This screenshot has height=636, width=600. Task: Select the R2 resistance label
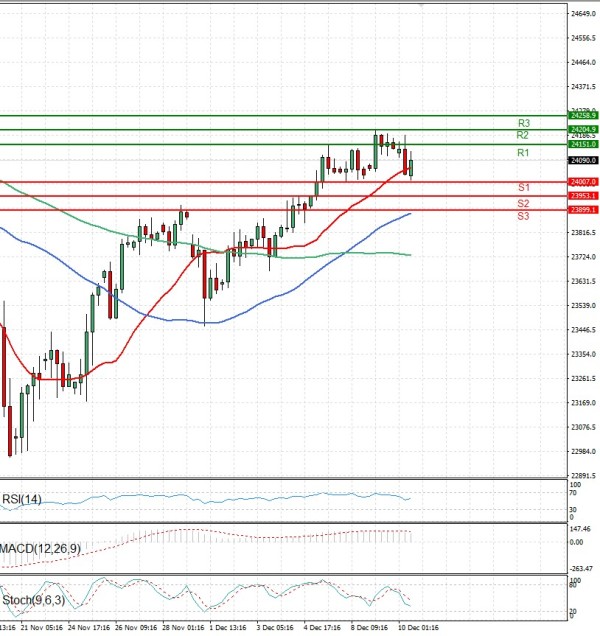(x=522, y=135)
